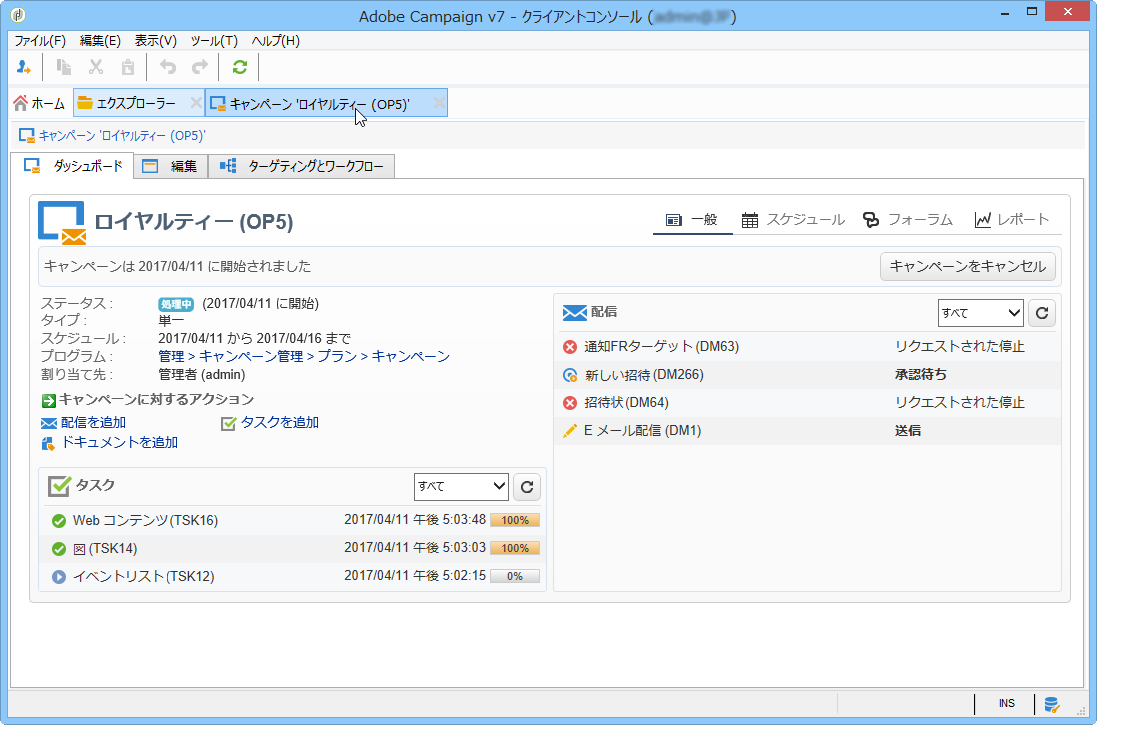Image resolution: width=1126 pixels, height=754 pixels.
Task: Click the 管理 program path link
Action: coord(171,356)
